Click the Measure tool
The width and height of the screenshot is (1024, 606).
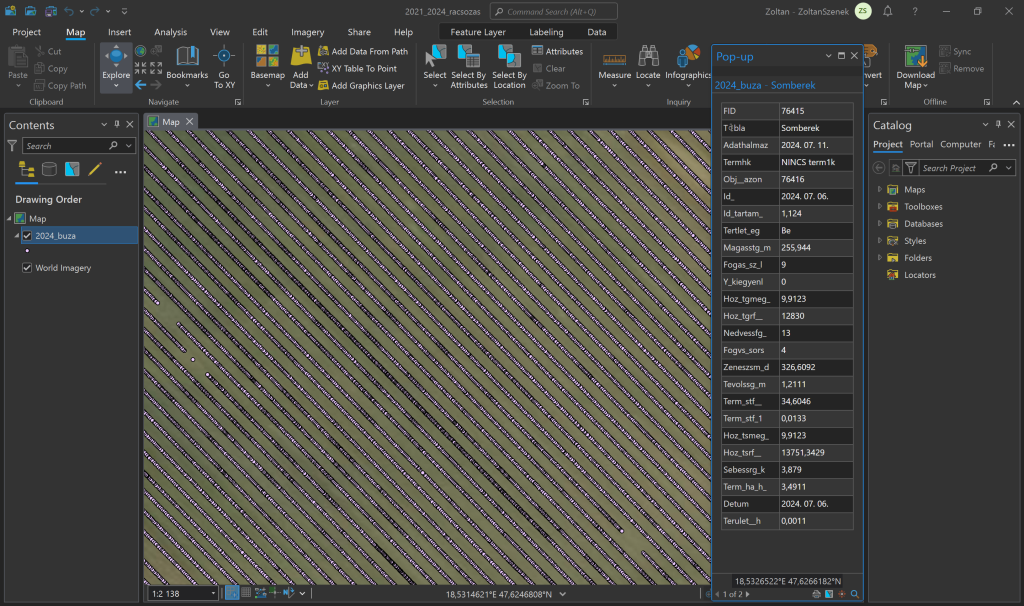[x=614, y=58]
